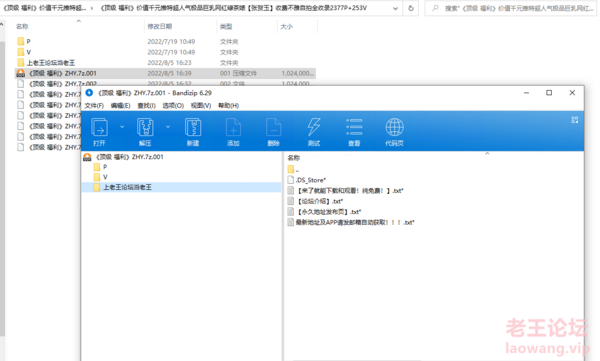Open the 选项(O) menu in Bandizip
600x361 pixels.
point(173,106)
